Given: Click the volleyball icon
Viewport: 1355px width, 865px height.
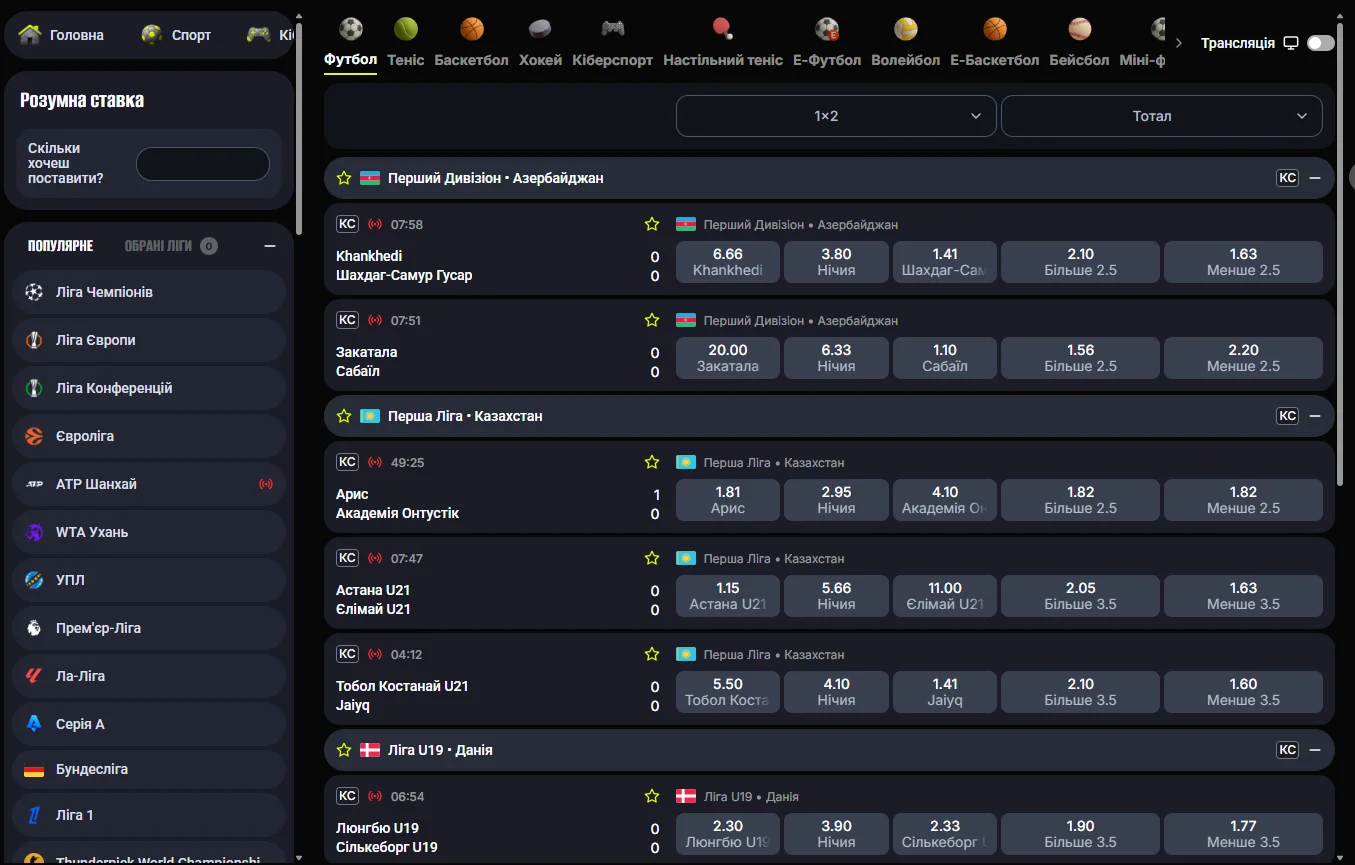Looking at the screenshot, I should (906, 28).
